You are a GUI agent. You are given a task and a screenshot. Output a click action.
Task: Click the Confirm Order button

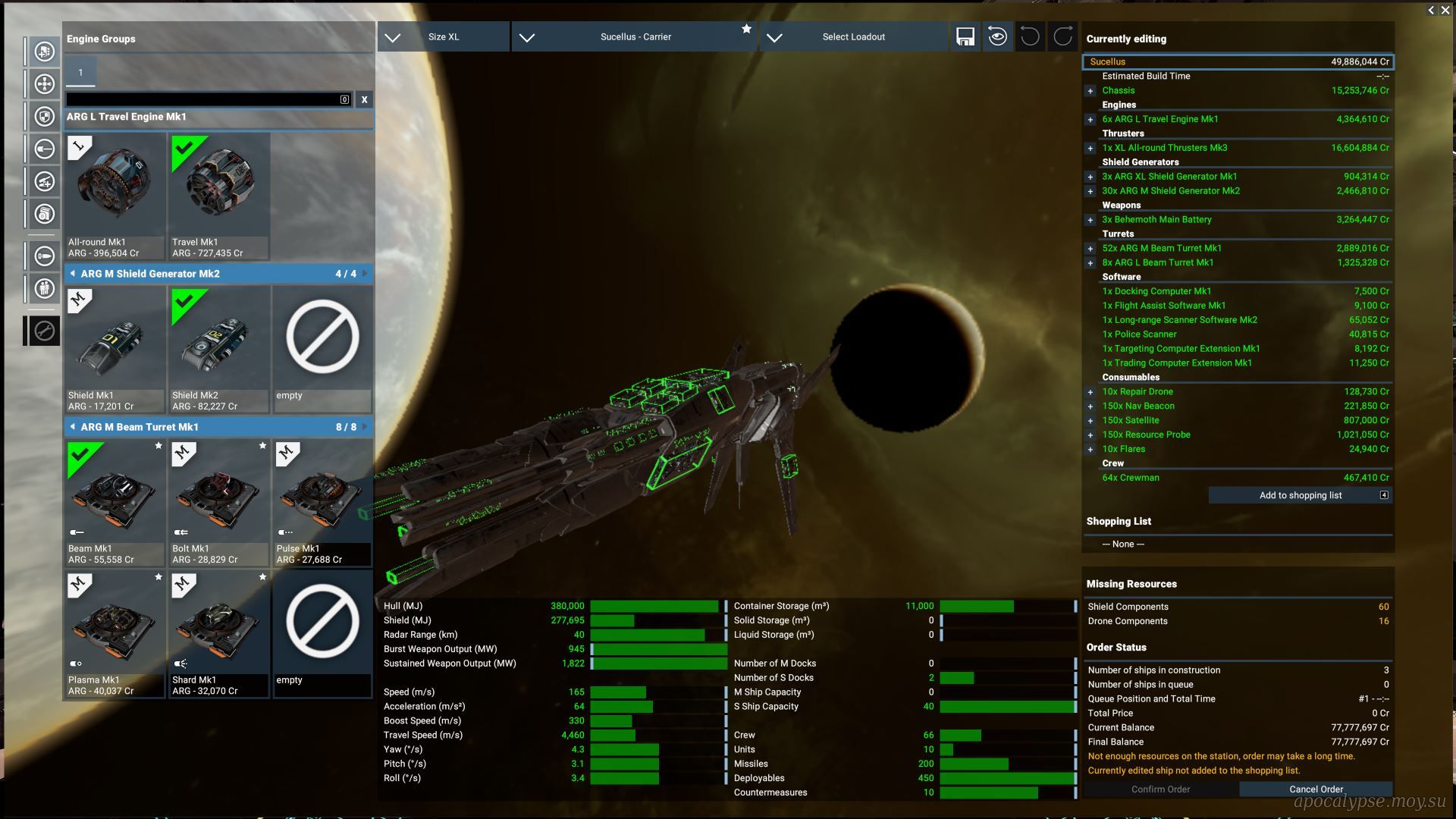click(x=1160, y=789)
